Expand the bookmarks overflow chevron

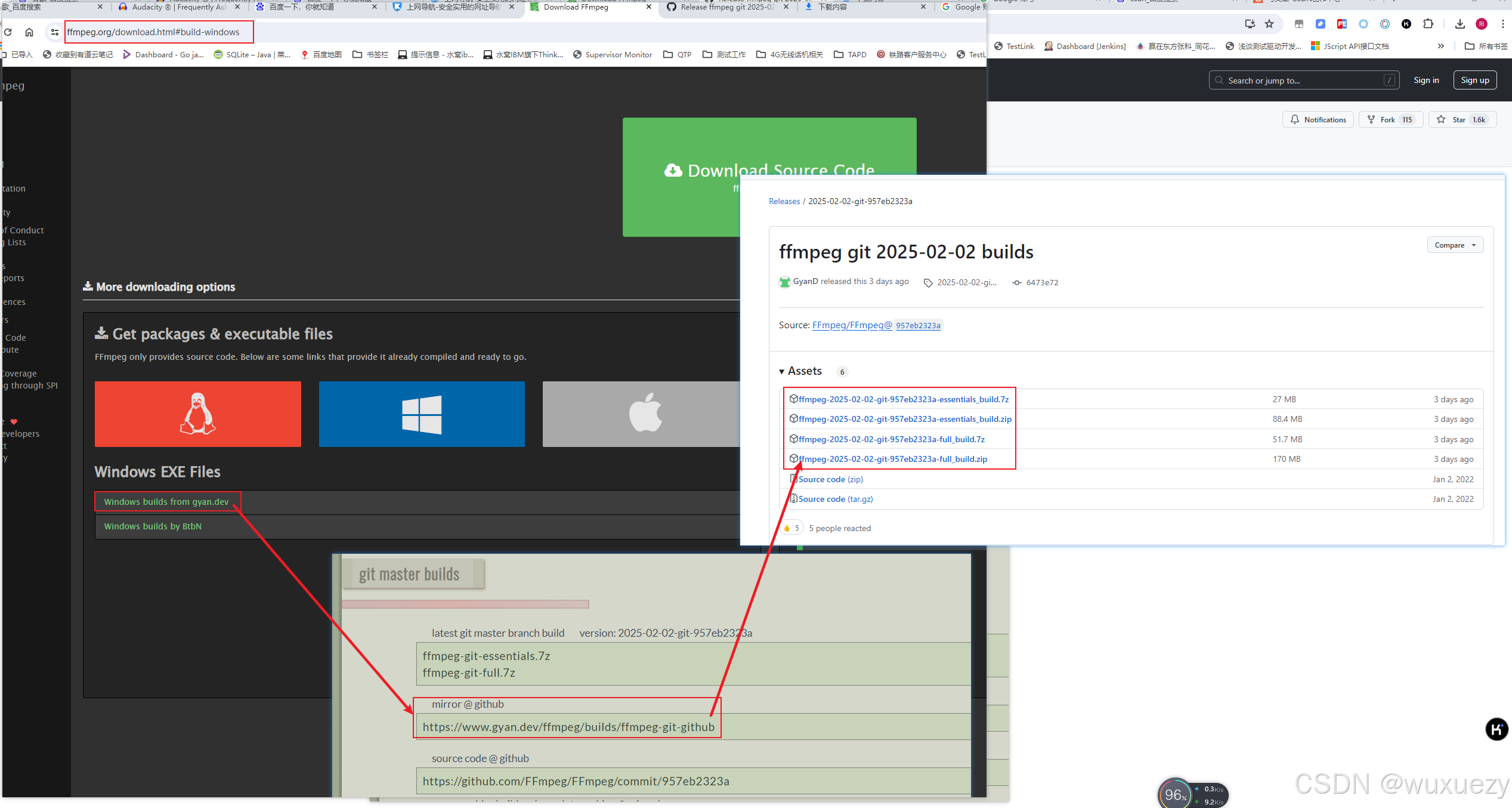(1441, 46)
